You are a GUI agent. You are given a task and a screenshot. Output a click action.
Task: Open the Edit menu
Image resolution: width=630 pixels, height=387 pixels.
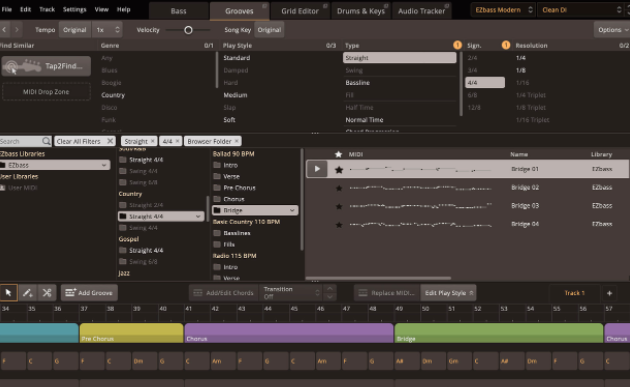coord(25,9)
